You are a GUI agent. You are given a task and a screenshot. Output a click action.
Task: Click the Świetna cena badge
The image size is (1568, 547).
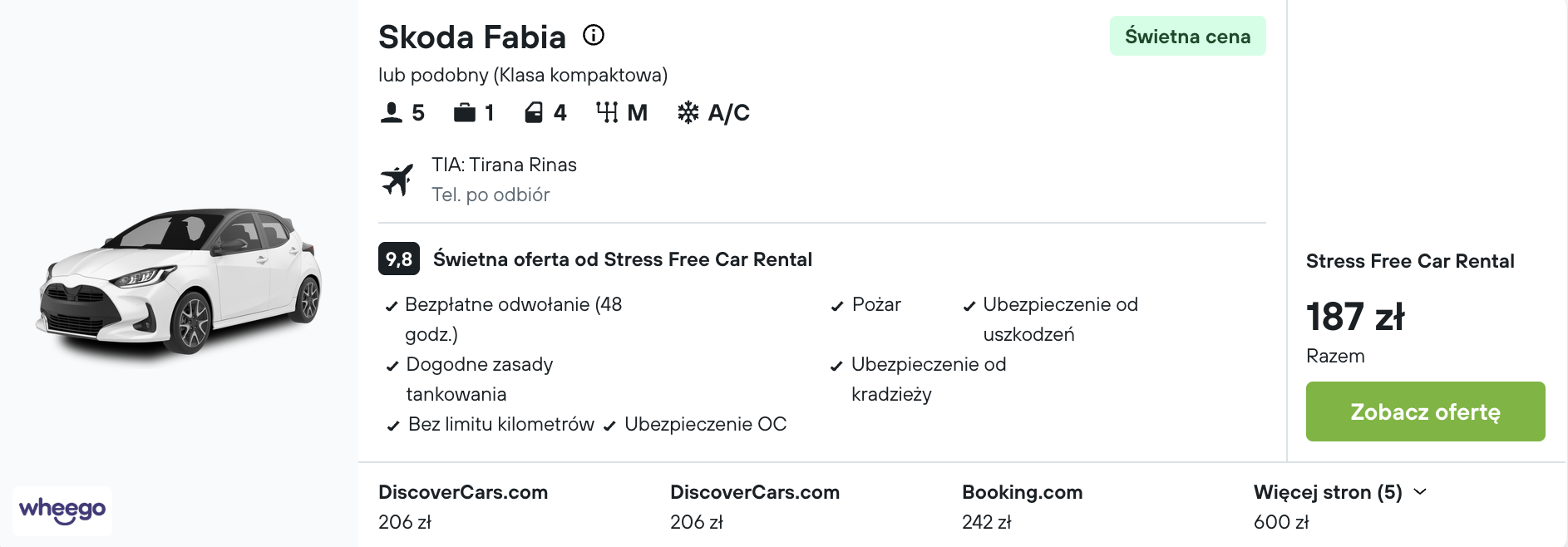click(1187, 36)
